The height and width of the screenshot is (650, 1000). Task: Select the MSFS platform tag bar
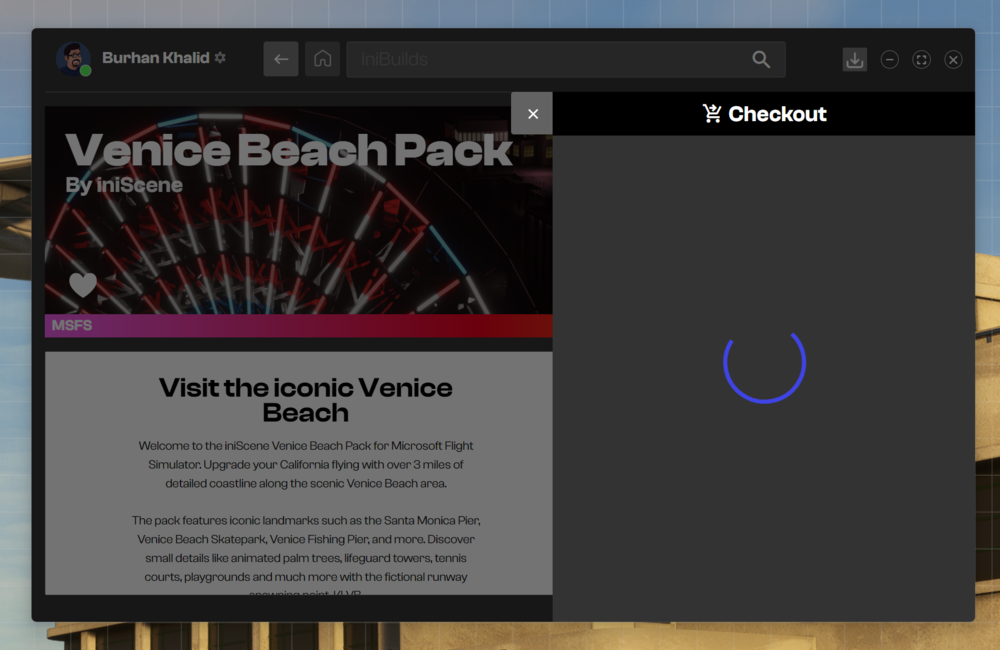(298, 326)
